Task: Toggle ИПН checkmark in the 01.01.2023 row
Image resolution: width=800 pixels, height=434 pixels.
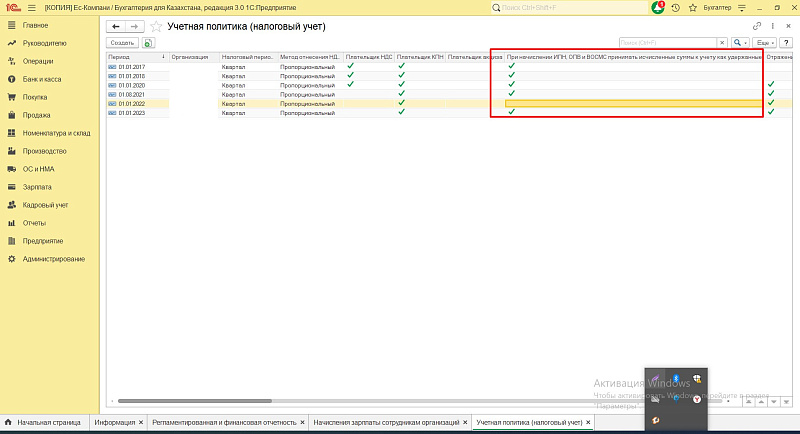Action: (x=511, y=112)
